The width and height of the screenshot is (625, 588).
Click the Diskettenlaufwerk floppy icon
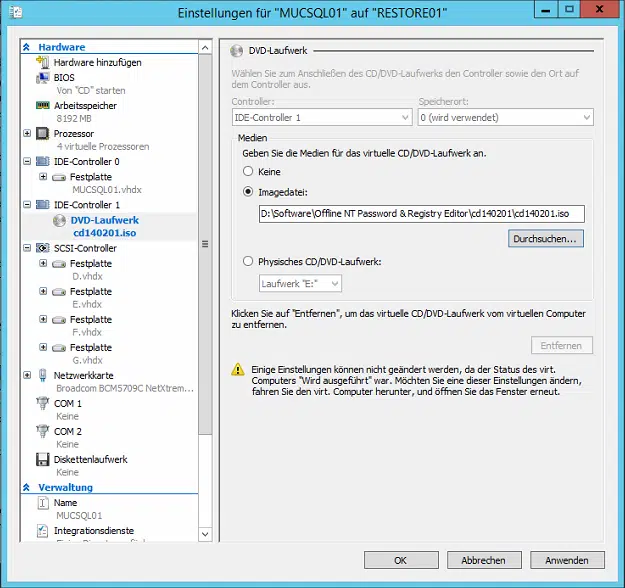point(43,460)
